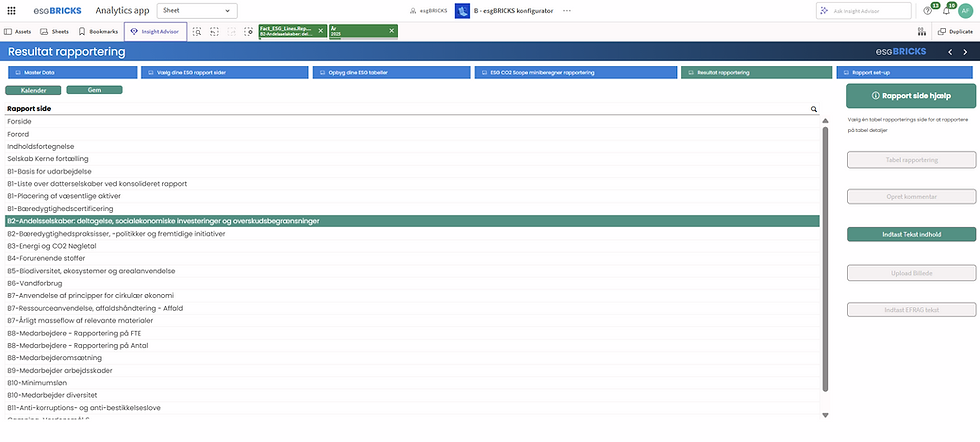Viewport: 980px width, 442px height.
Task: Open Vælg dine ESG rapport sider tab
Action: [x=224, y=73]
